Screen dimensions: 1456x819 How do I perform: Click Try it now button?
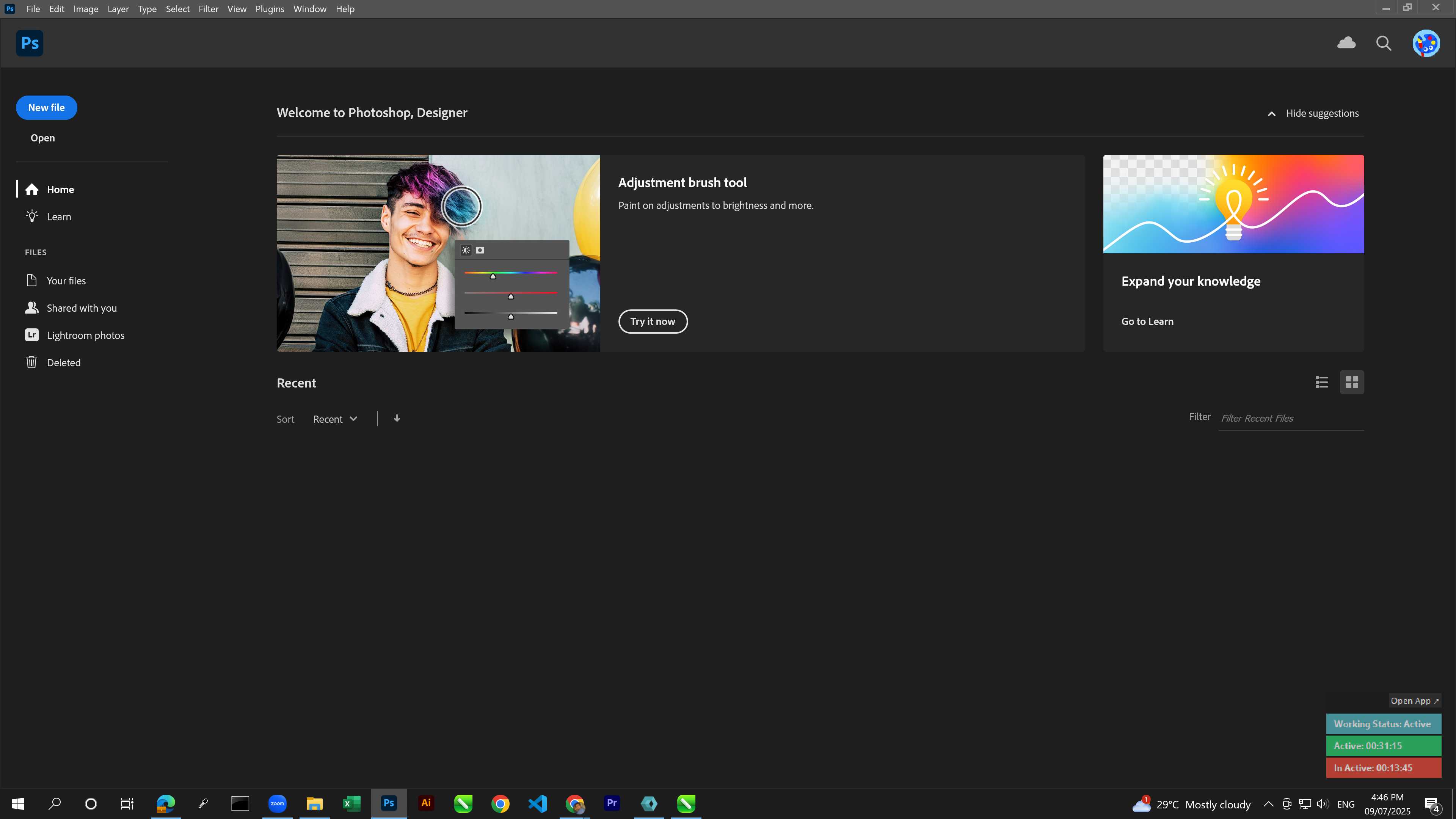pos(653,322)
